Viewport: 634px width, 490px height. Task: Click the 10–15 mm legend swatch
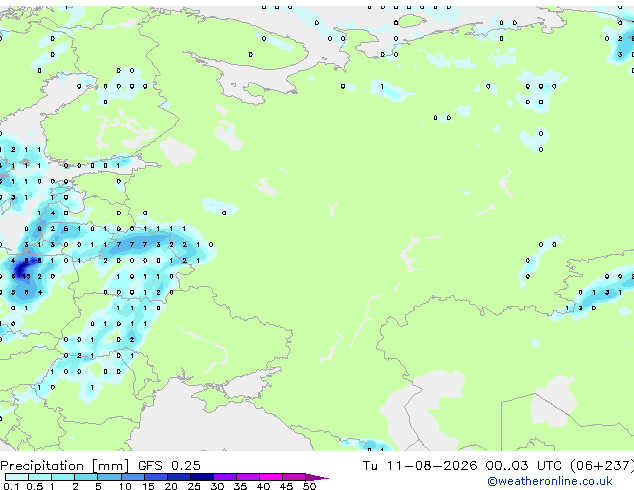(x=132, y=477)
